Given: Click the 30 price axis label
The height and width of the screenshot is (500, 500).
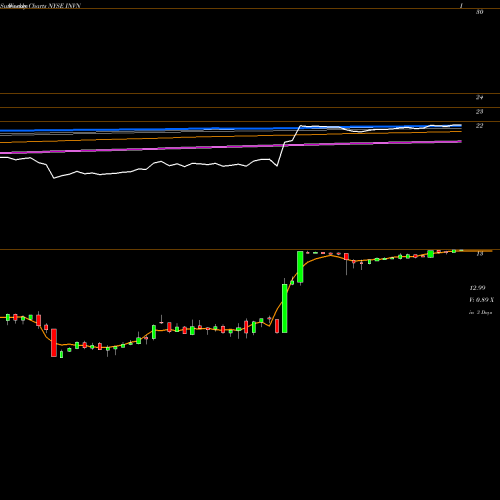Looking at the screenshot, I should point(479,12).
